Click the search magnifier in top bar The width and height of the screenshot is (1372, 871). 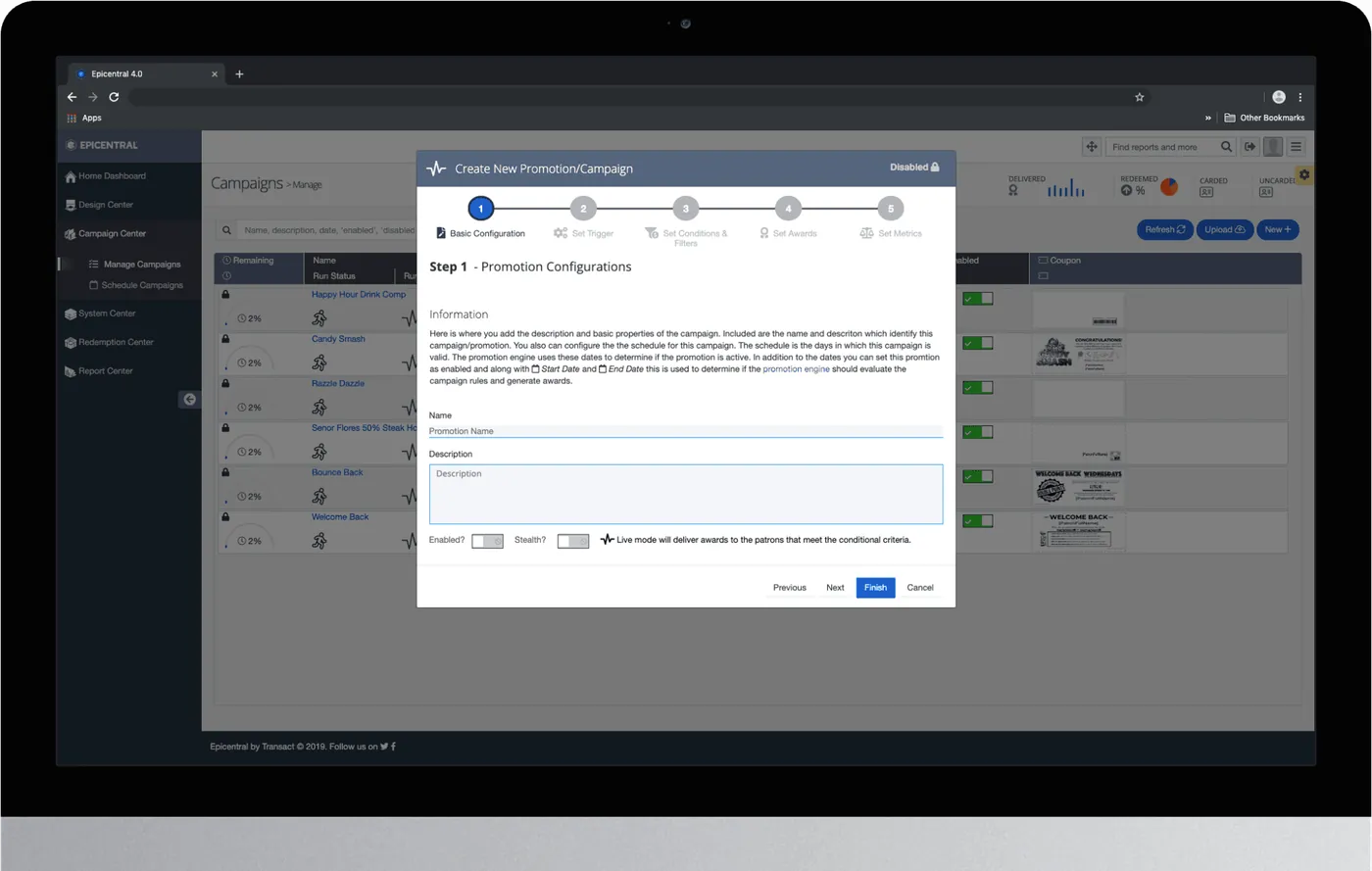pos(1226,147)
